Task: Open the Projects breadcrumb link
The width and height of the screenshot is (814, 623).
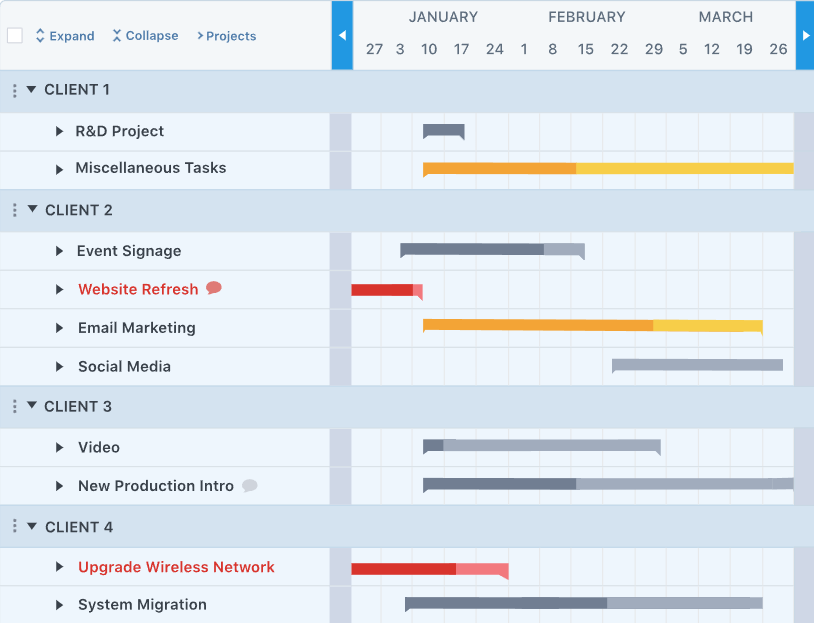Action: (226, 36)
